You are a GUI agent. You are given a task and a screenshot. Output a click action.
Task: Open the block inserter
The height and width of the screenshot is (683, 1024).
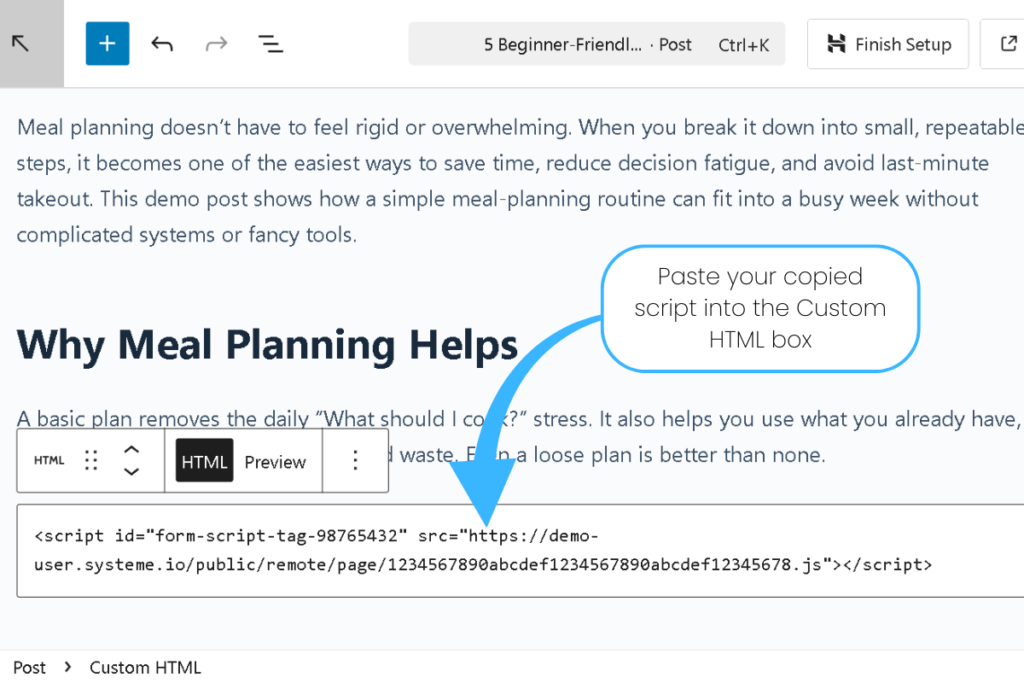107,44
